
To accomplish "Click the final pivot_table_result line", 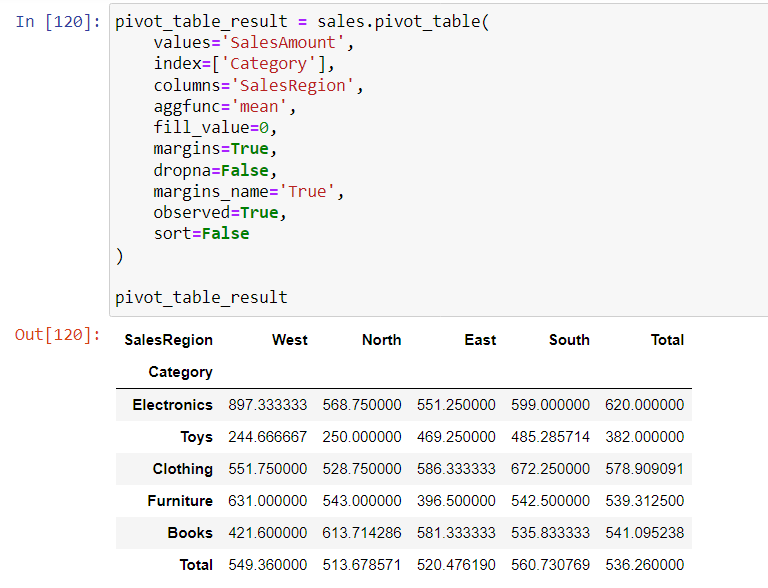I will click(201, 297).
